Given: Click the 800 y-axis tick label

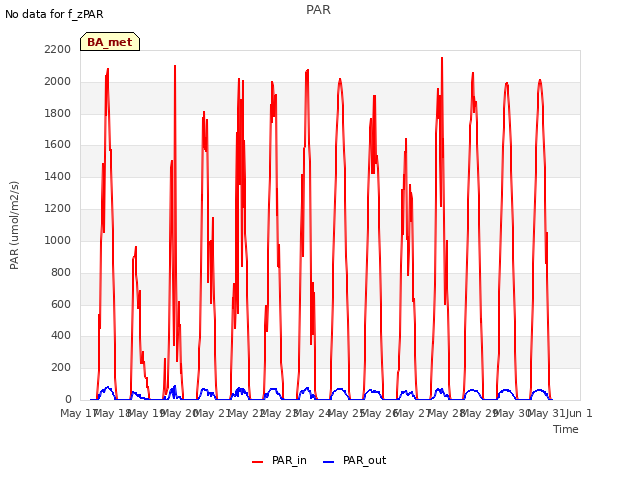Looking at the screenshot, I should 61,272.
